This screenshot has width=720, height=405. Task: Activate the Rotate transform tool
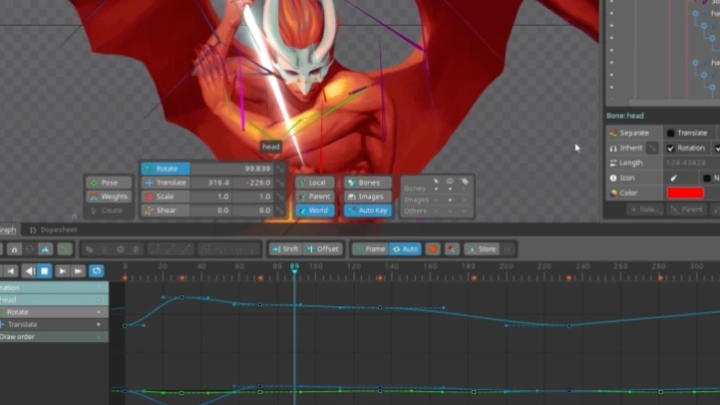pos(166,169)
